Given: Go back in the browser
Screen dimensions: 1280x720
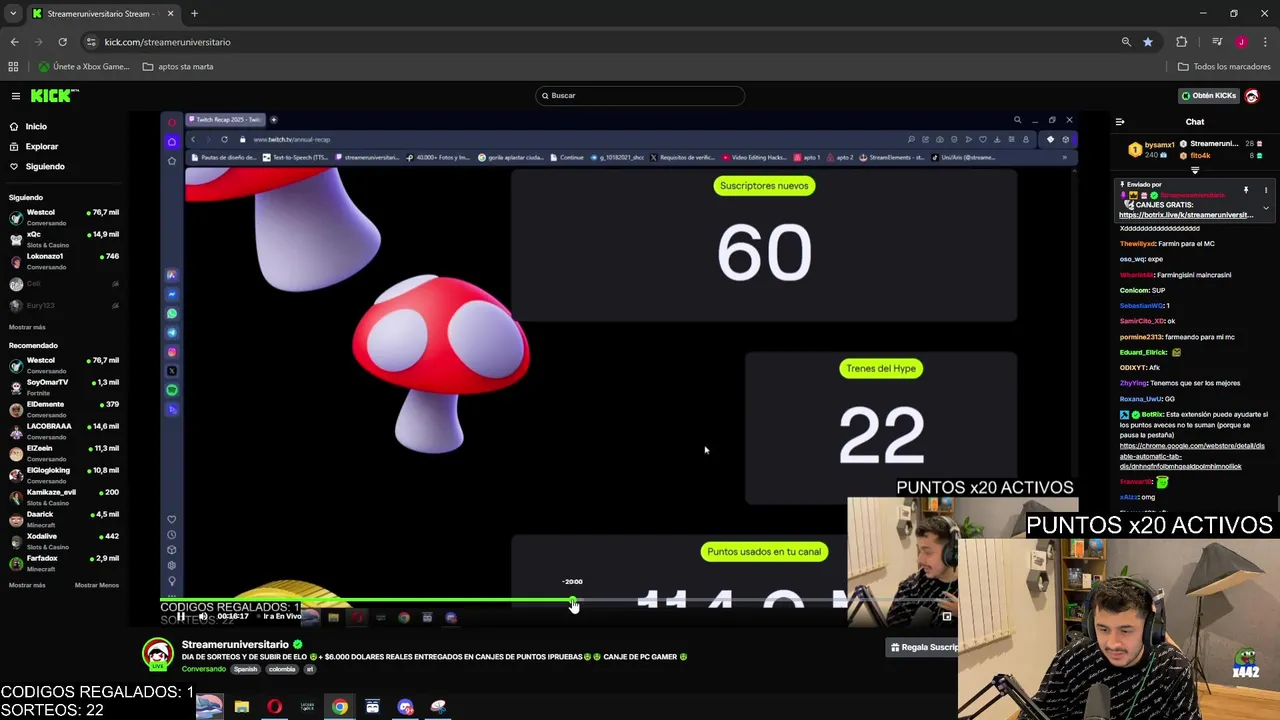Looking at the screenshot, I should click(14, 42).
